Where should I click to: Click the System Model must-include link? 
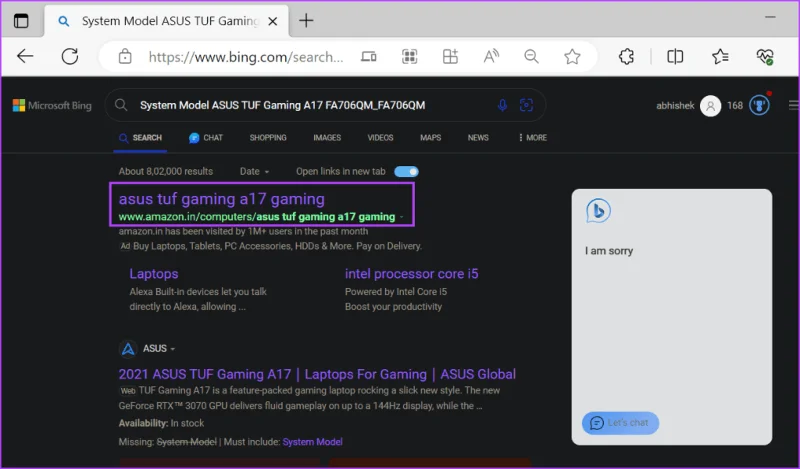coord(312,442)
